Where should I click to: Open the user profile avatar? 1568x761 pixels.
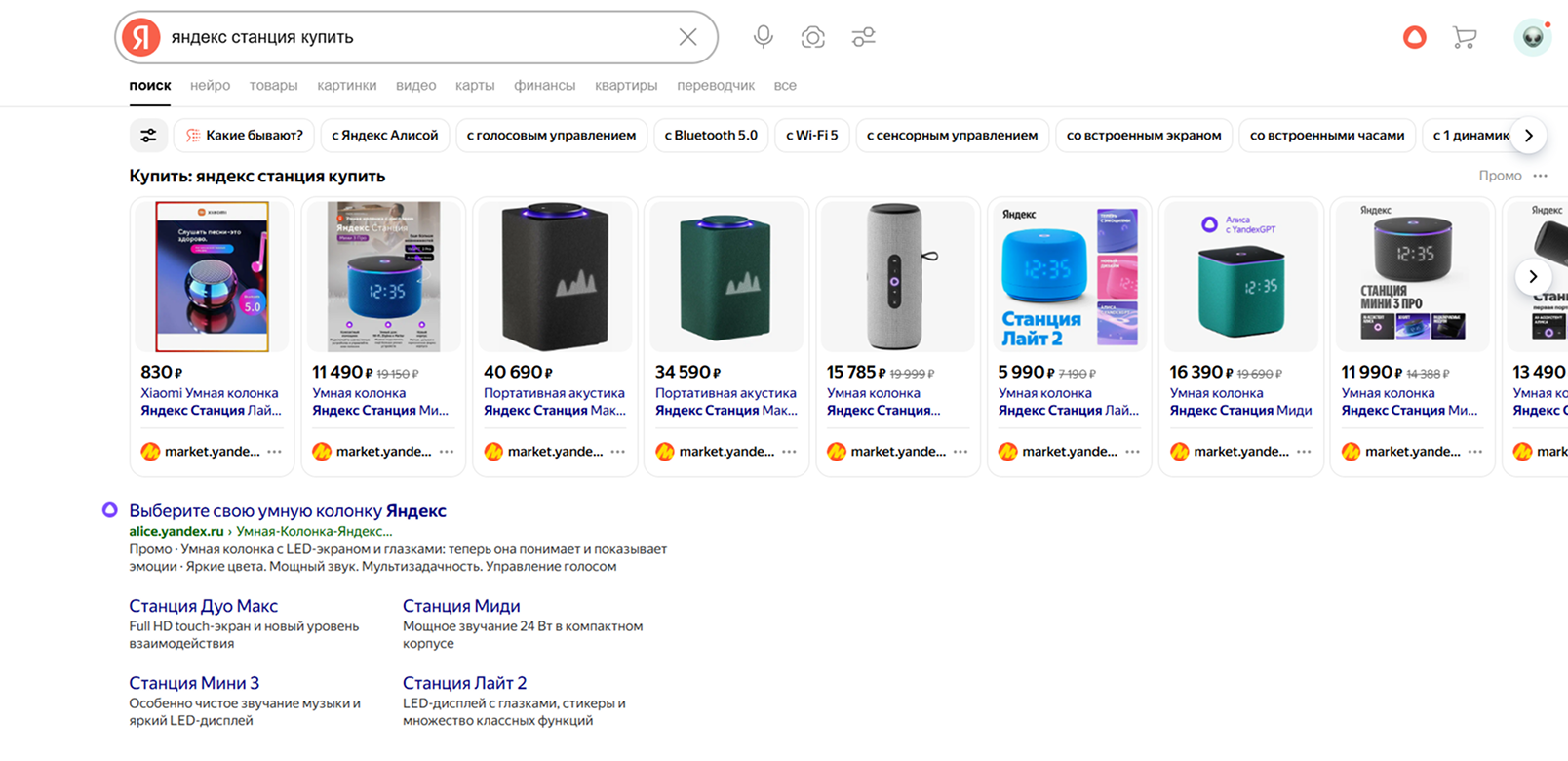[1532, 37]
